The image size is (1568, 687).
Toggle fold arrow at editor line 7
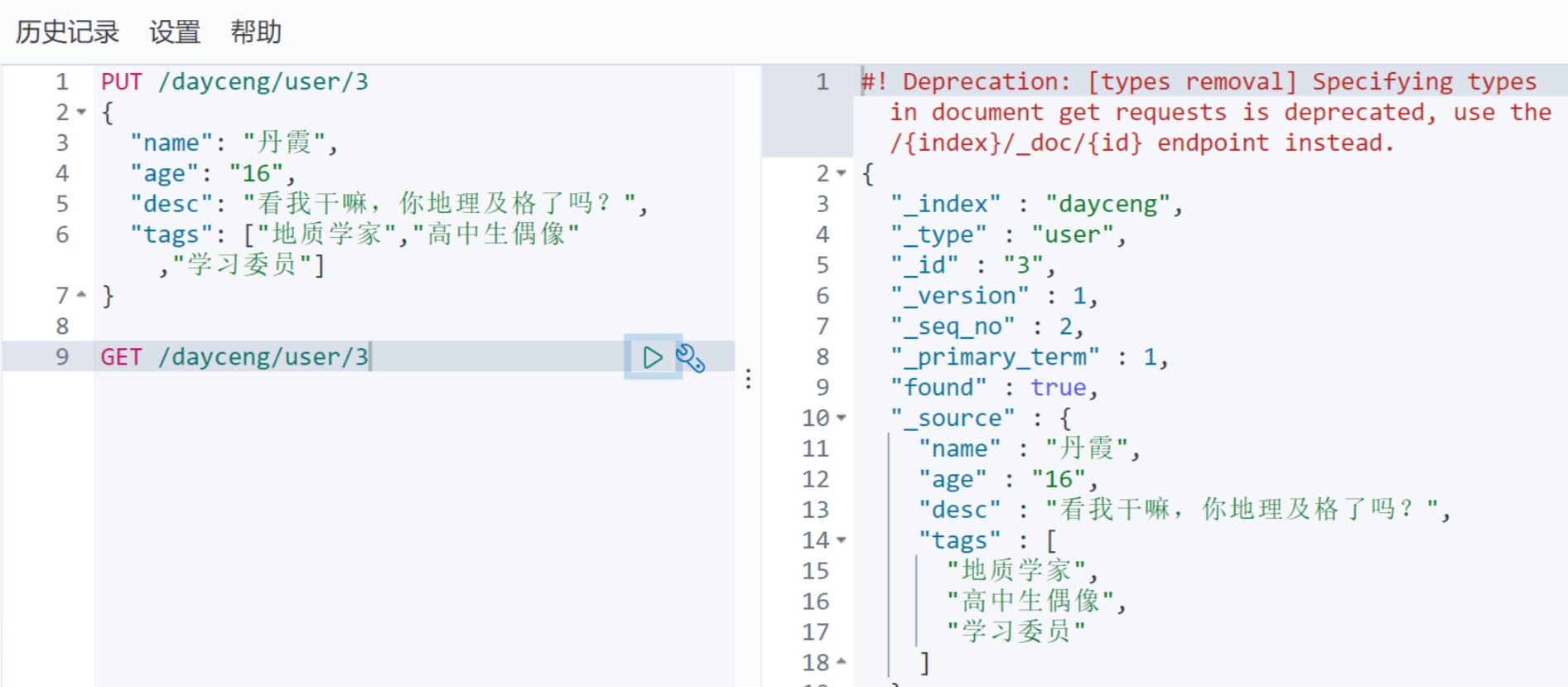pyautogui.click(x=81, y=295)
